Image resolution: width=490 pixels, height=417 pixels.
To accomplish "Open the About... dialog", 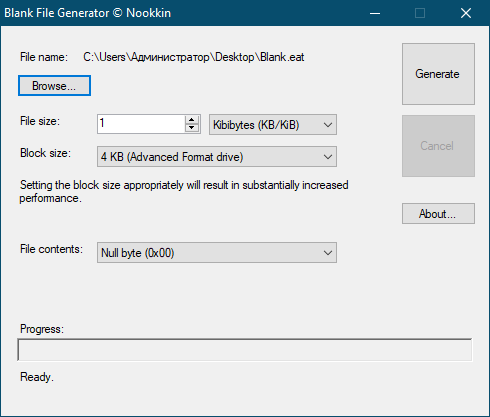I will click(438, 214).
